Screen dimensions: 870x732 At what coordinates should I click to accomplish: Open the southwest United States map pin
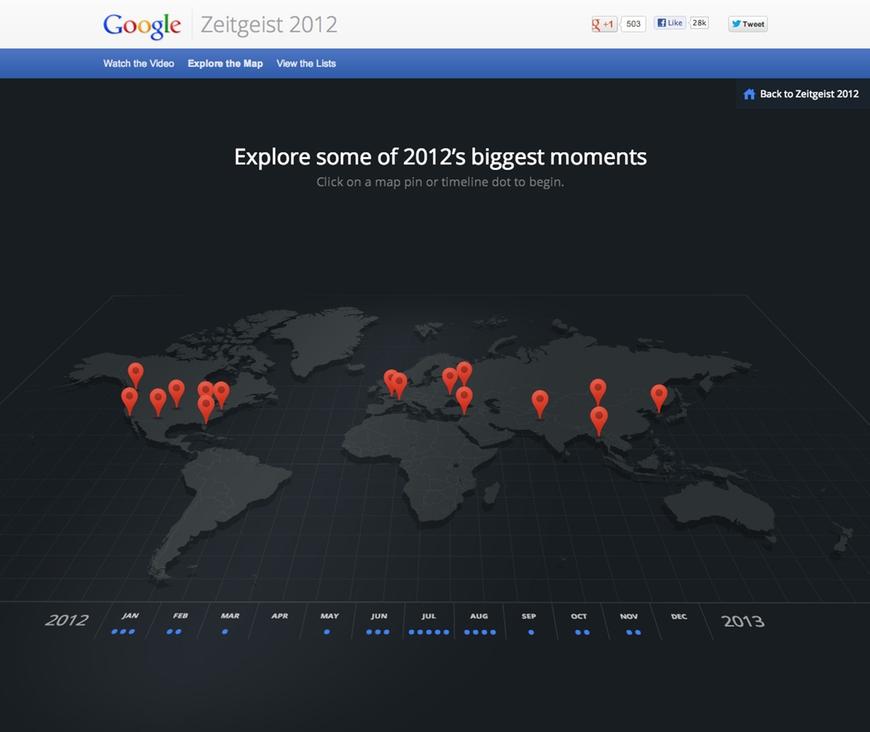pyautogui.click(x=158, y=401)
